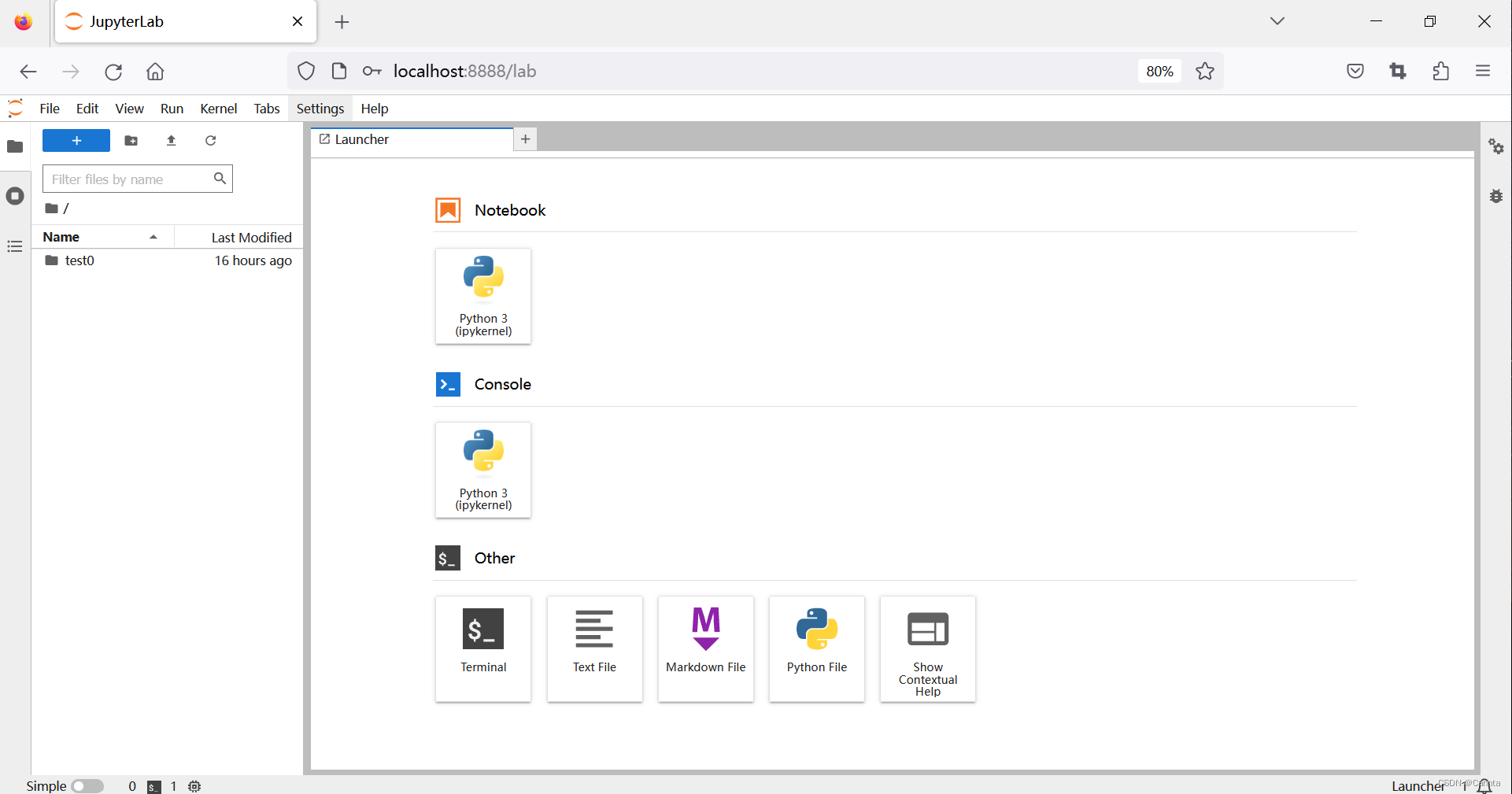The image size is (1512, 794).
Task: Open the Settings menu
Action: [320, 109]
